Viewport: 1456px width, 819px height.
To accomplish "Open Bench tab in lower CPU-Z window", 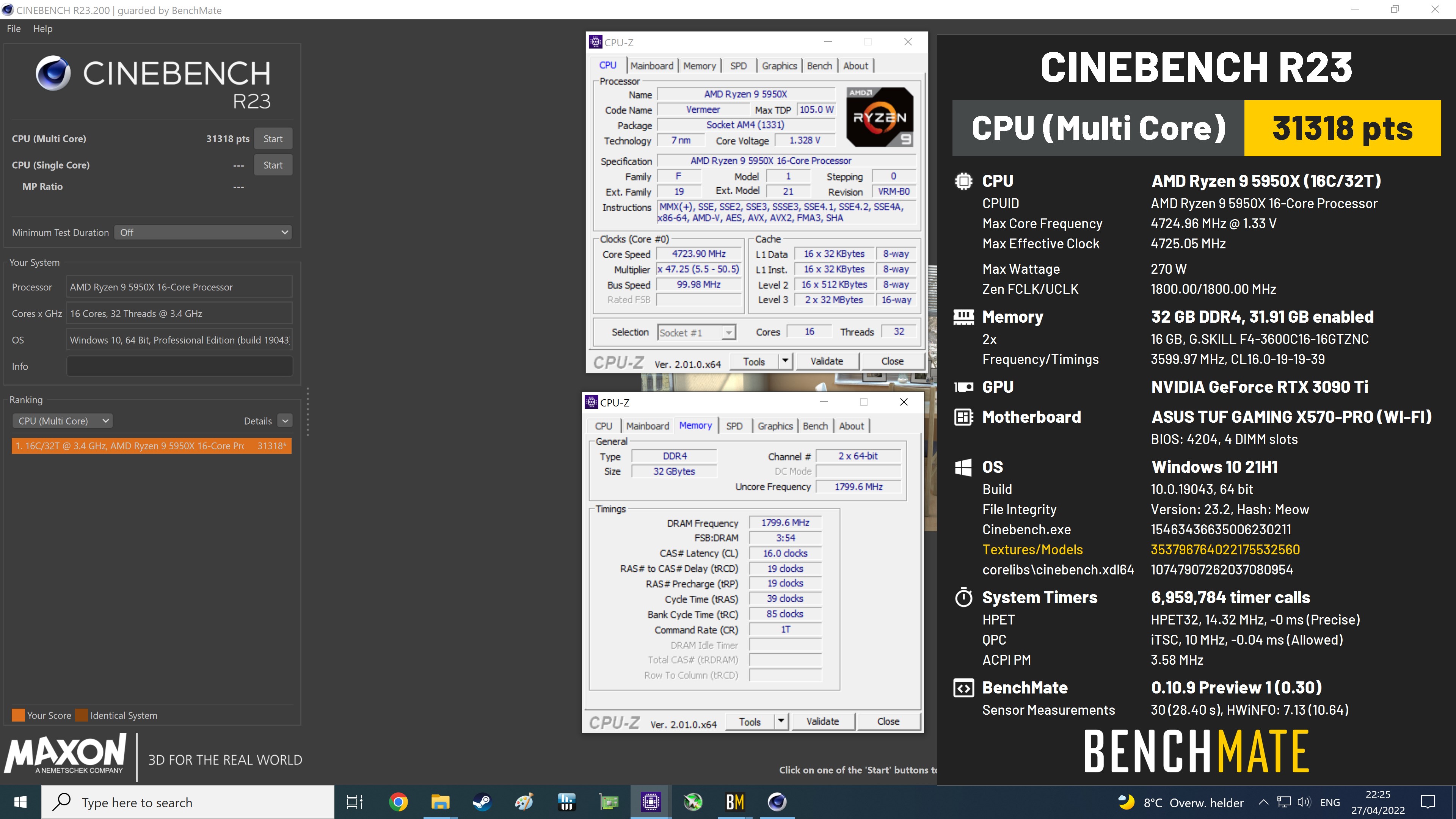I will pyautogui.click(x=815, y=426).
